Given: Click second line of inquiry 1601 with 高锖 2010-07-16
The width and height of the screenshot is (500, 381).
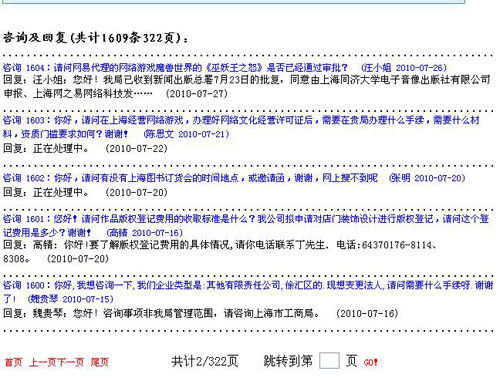Looking at the screenshot, I should tap(93, 233).
